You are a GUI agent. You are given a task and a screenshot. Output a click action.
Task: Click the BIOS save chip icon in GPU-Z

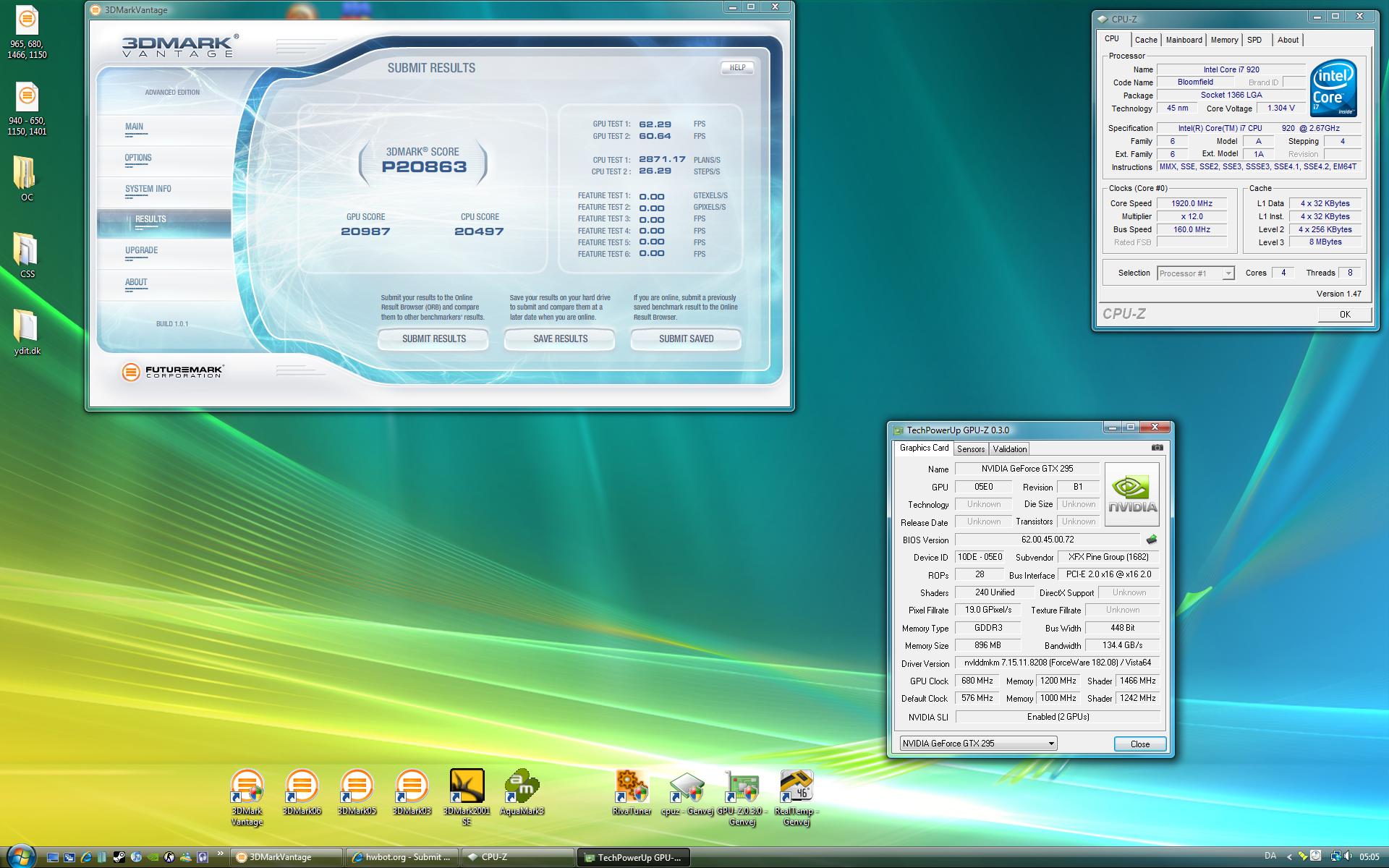point(1152,540)
